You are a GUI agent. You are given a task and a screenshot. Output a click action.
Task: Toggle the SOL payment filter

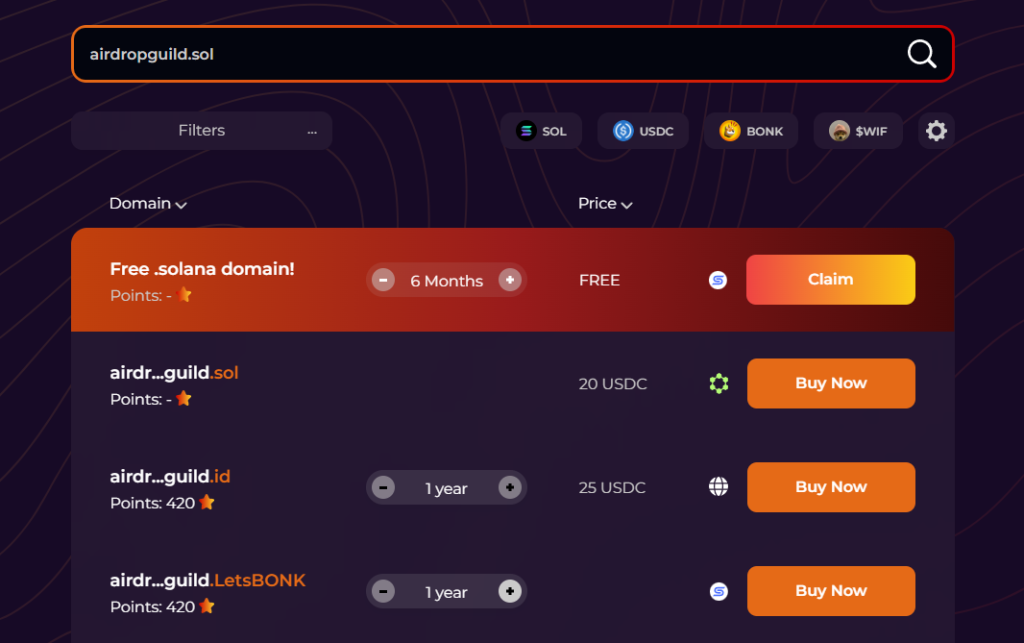pyautogui.click(x=541, y=130)
